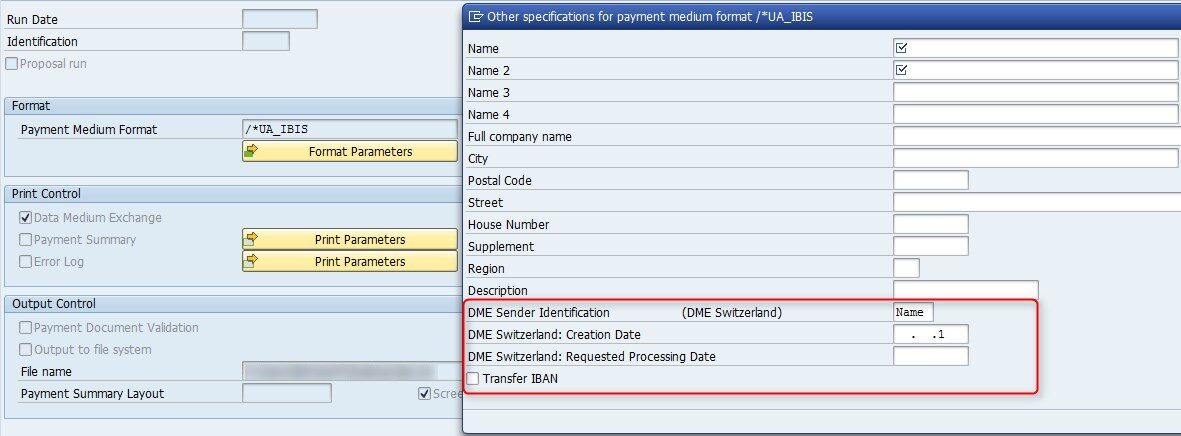1181x436 pixels.
Task: Click the Postal Code field
Action: (930, 180)
